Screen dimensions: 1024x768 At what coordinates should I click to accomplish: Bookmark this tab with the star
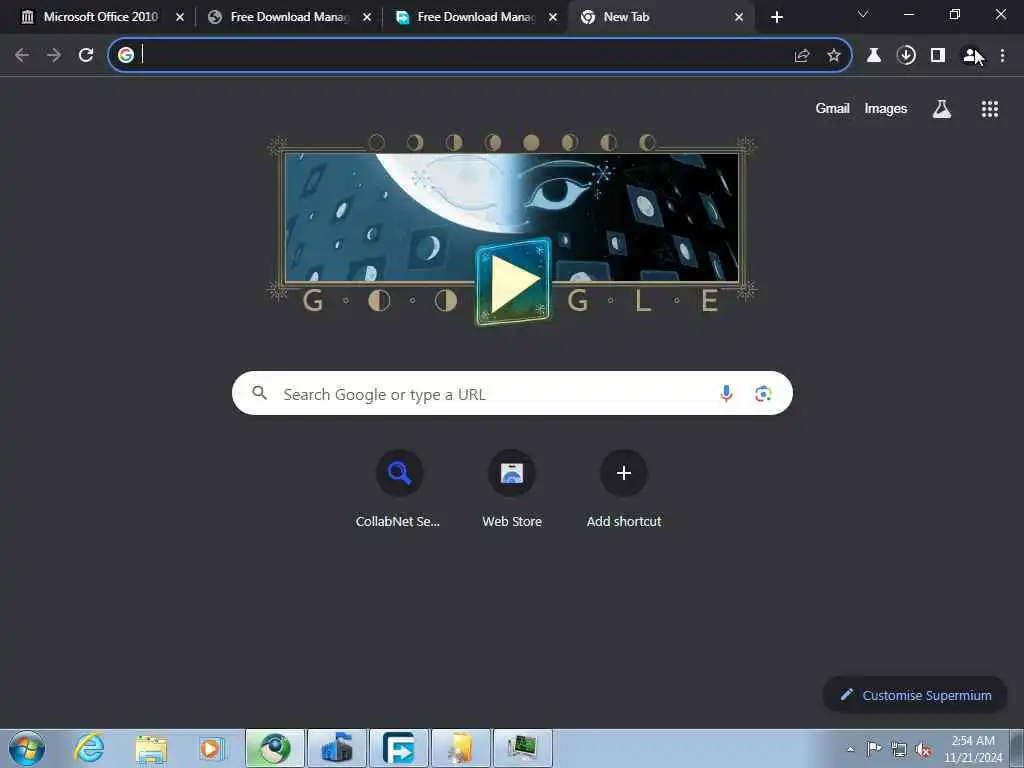[833, 56]
